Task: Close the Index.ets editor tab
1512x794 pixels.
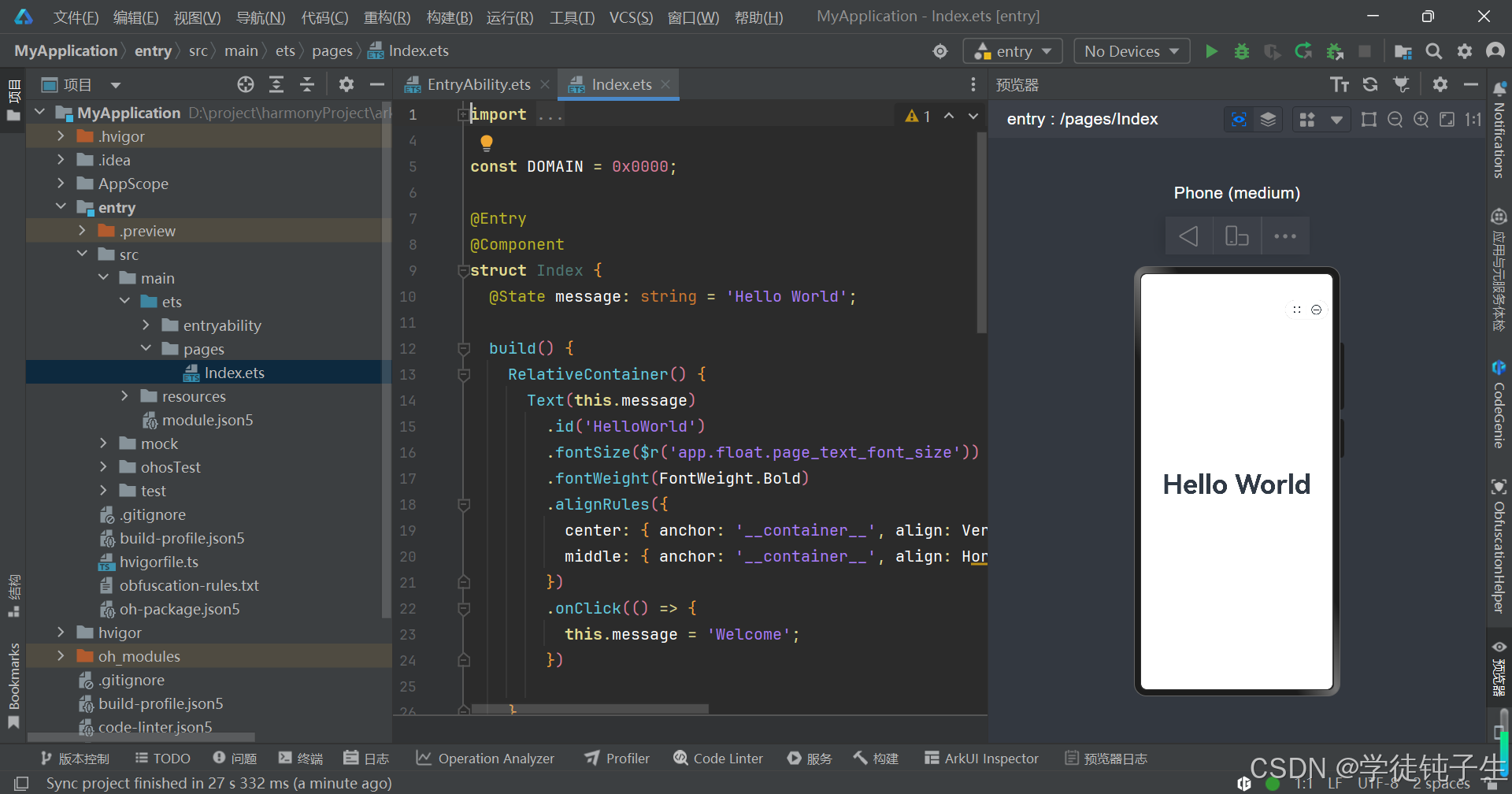Action: [665, 84]
